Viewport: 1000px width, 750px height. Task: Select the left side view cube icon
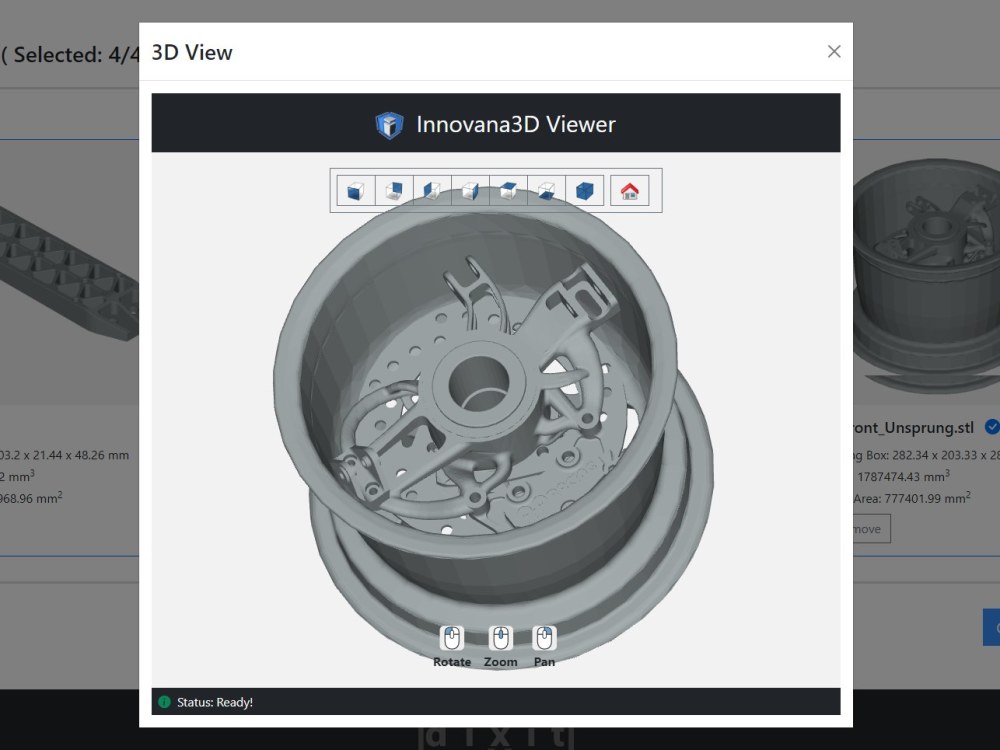430,189
